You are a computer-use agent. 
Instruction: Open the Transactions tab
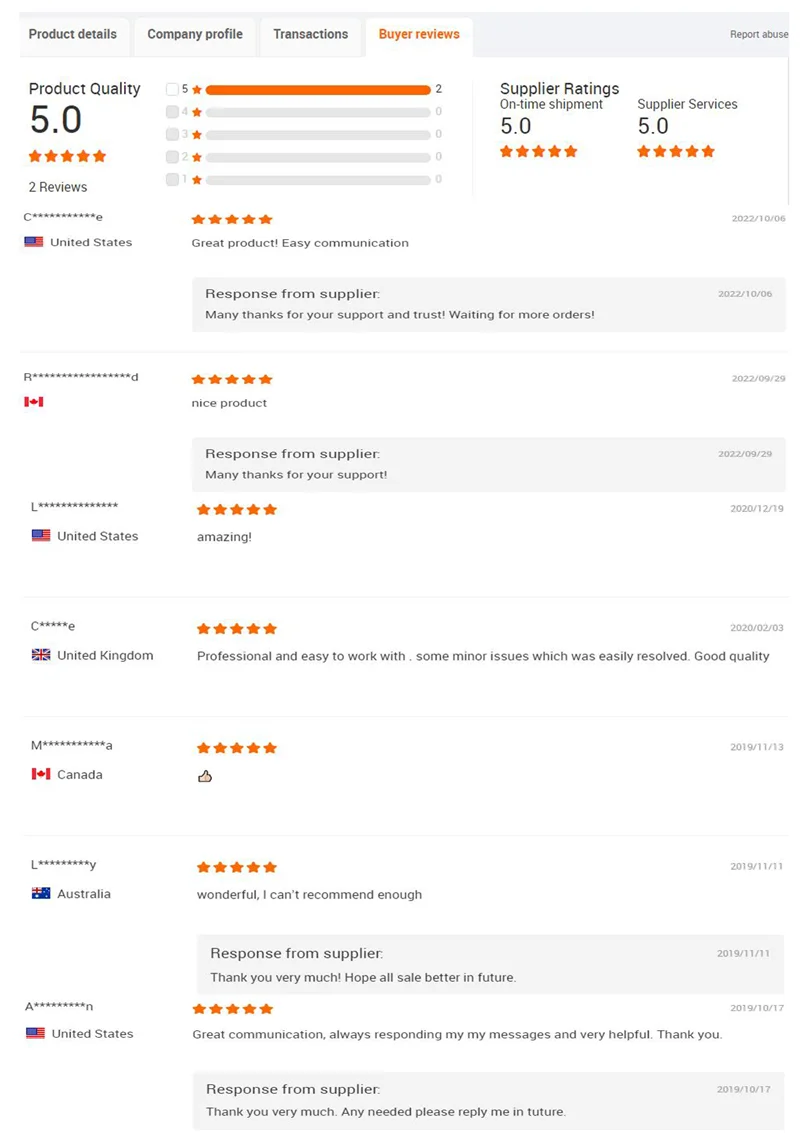coord(310,34)
